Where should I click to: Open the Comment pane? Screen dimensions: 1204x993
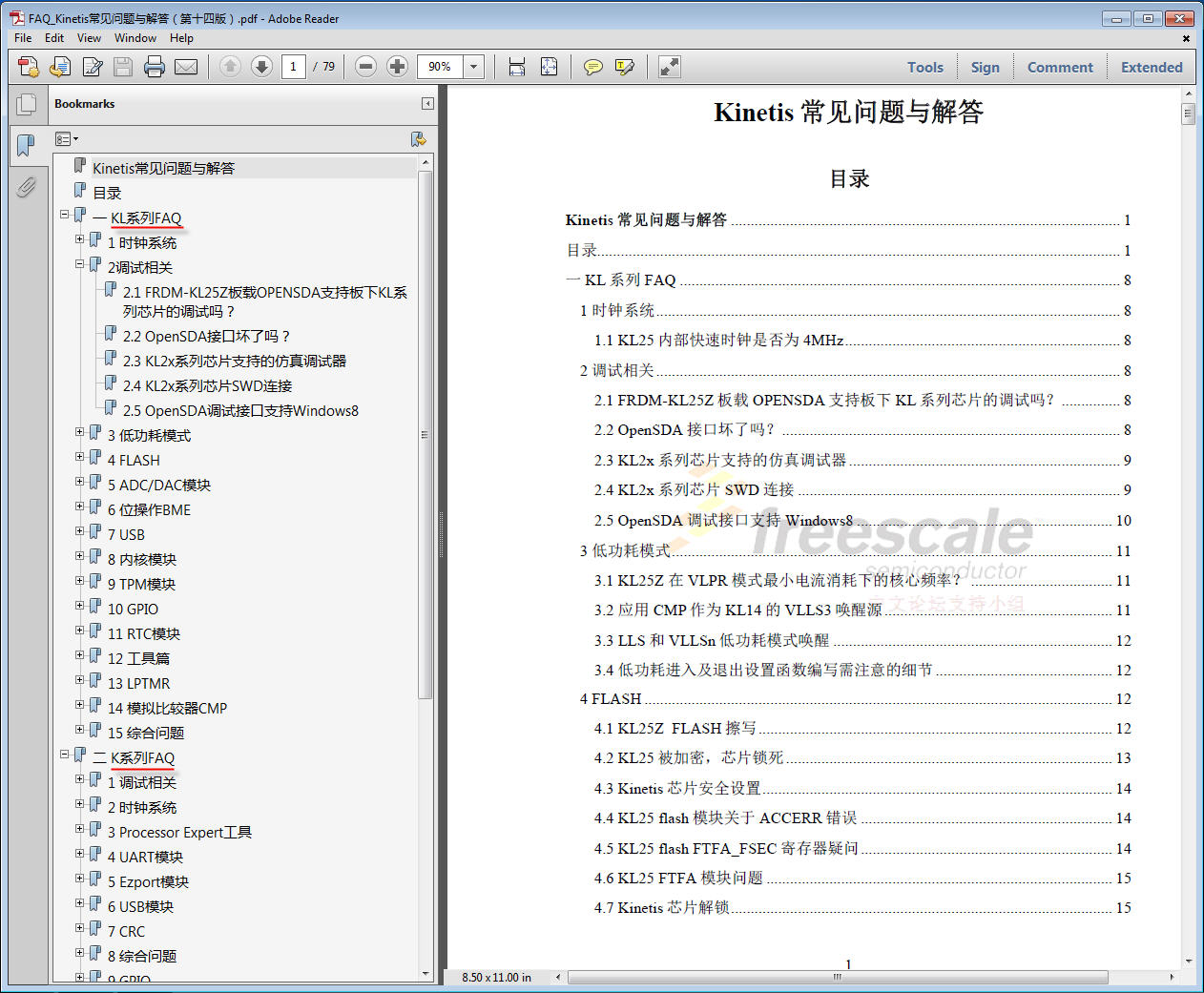coord(1060,68)
